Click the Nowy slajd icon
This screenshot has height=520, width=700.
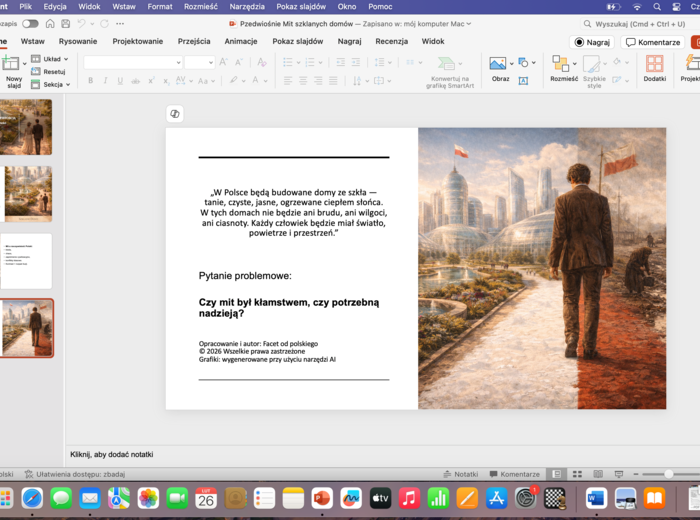coord(12,65)
